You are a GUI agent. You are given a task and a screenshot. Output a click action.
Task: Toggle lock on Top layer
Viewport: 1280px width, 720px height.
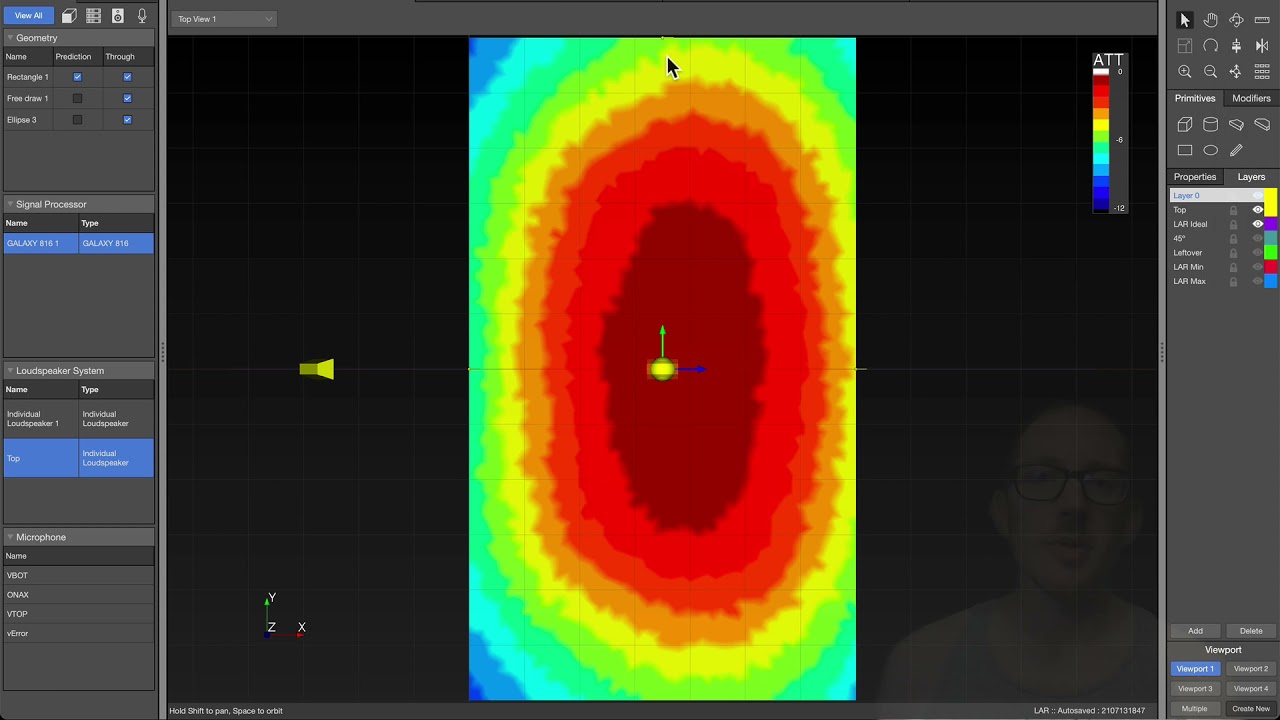1233,210
